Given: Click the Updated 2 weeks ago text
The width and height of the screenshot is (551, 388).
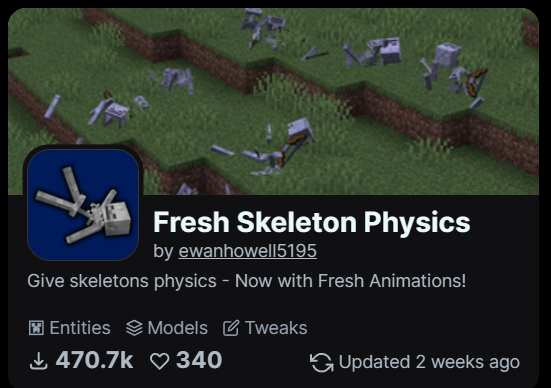Looking at the screenshot, I should (x=429, y=362).
